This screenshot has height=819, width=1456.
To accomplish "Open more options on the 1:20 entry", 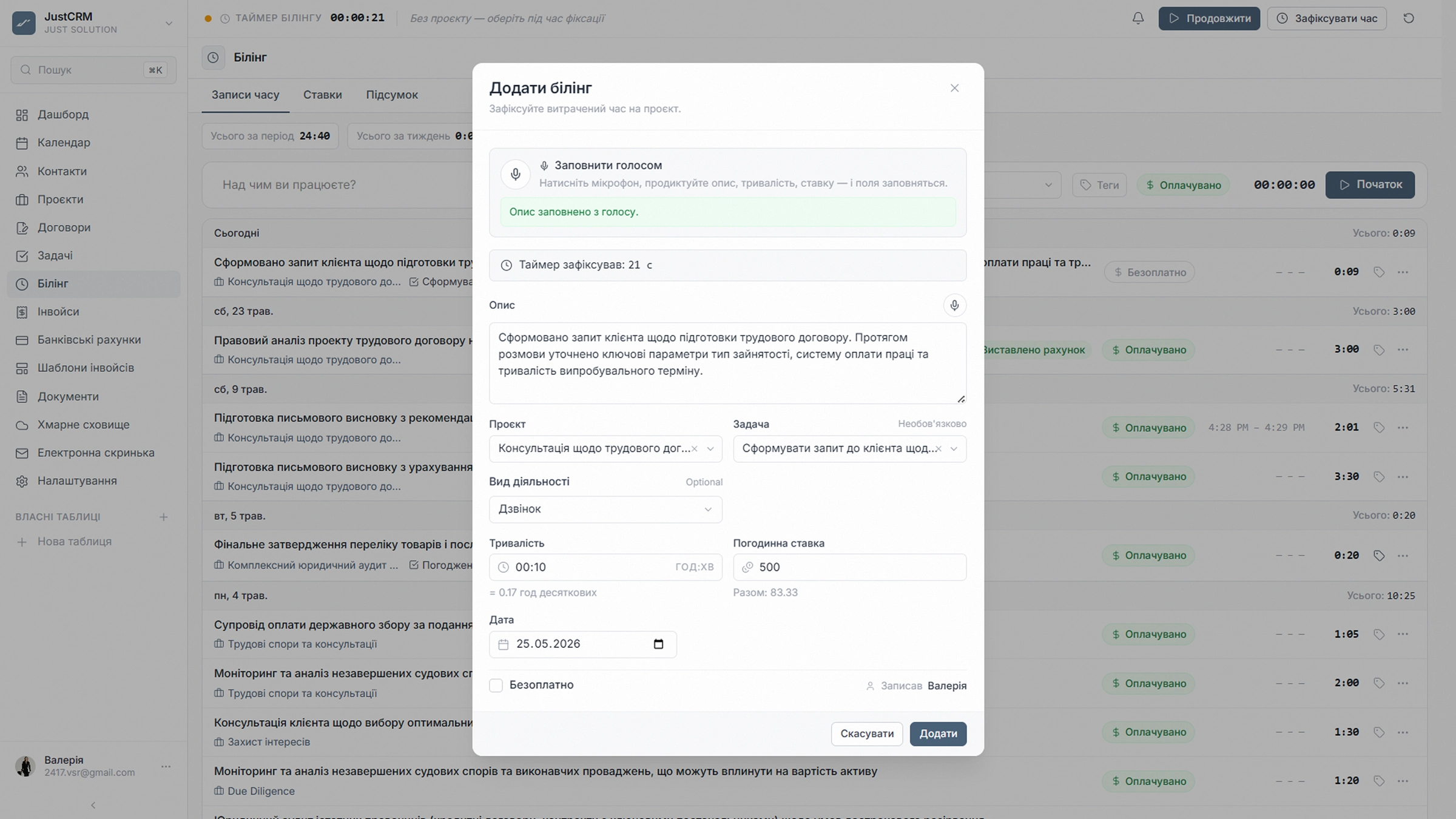I will pyautogui.click(x=1403, y=781).
